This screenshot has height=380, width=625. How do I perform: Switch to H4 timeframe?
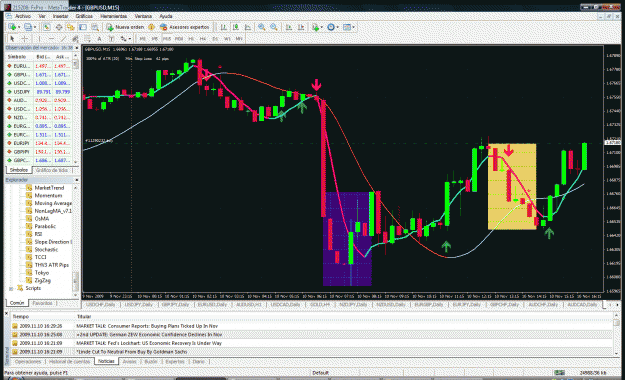[203, 39]
